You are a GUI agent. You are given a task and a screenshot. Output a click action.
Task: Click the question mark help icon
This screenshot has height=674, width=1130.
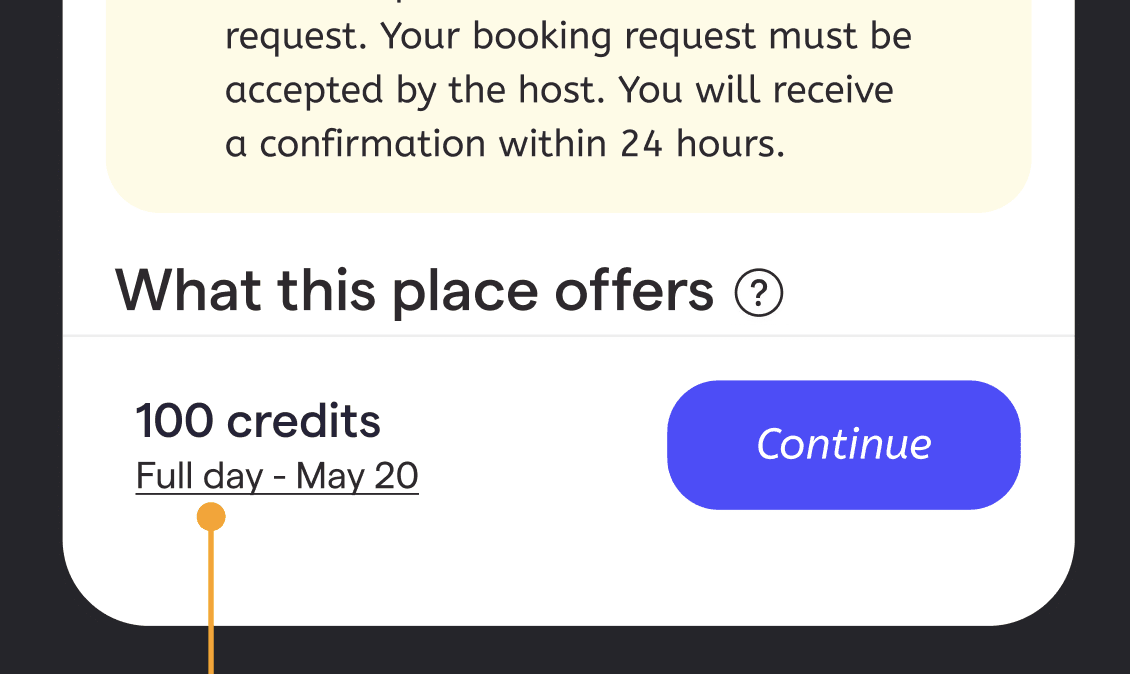click(758, 294)
